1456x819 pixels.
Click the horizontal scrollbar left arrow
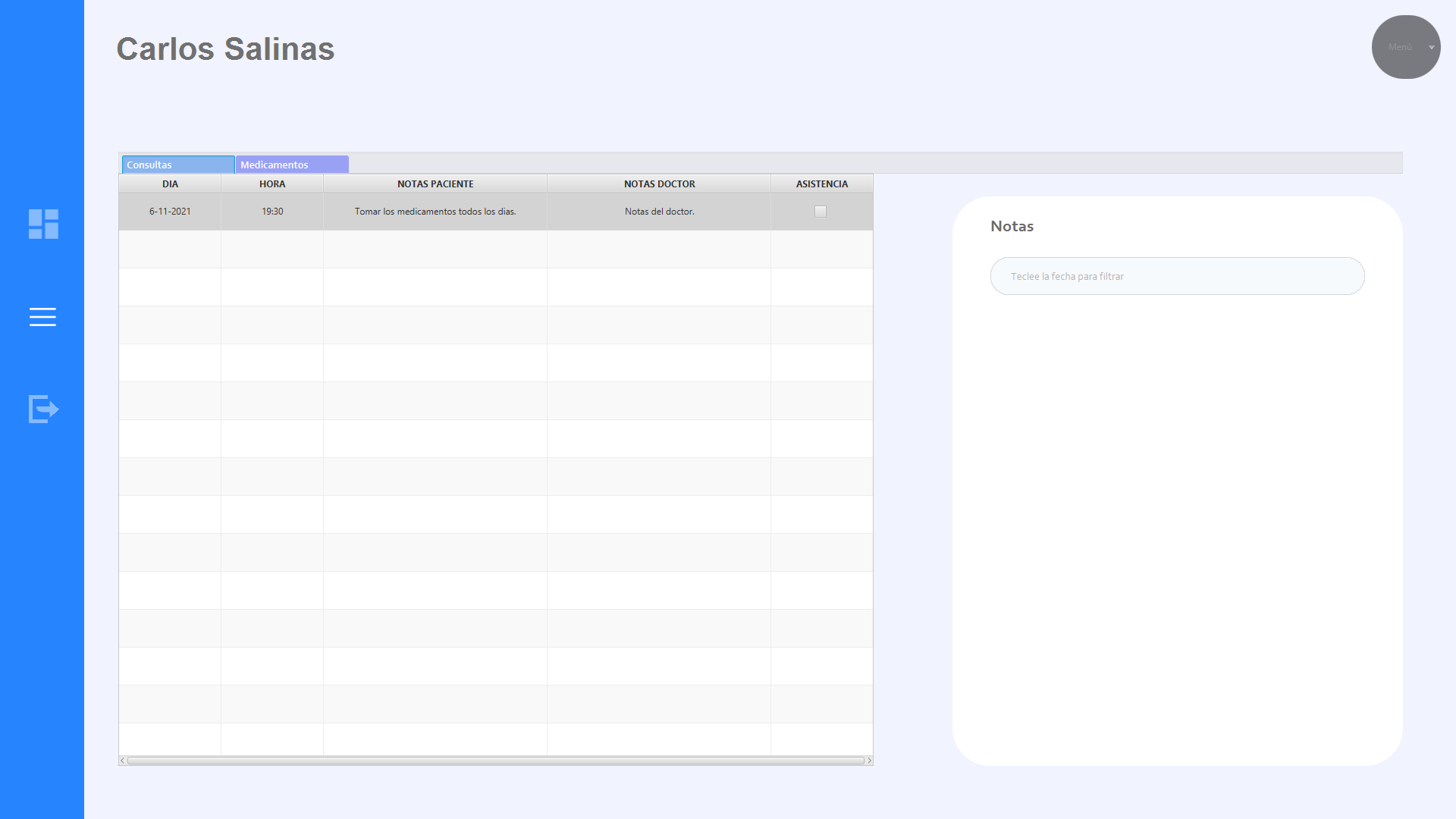[x=122, y=761]
